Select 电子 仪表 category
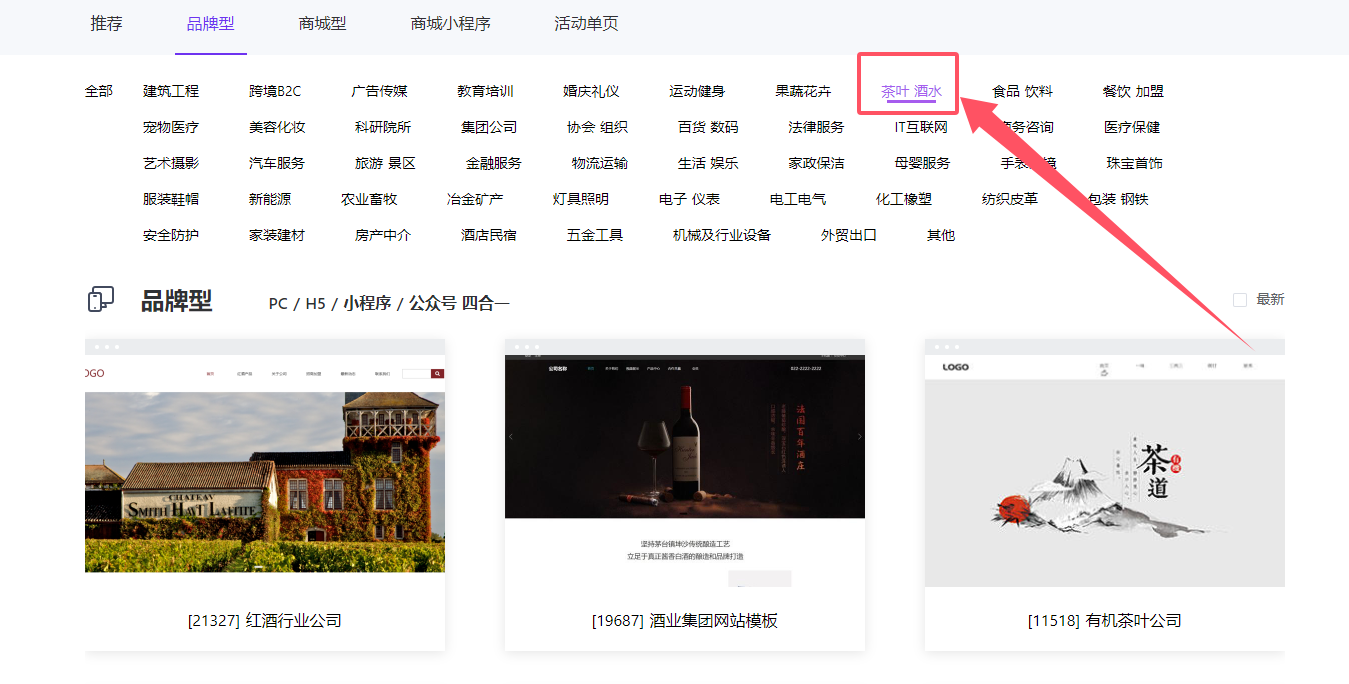 [689, 199]
